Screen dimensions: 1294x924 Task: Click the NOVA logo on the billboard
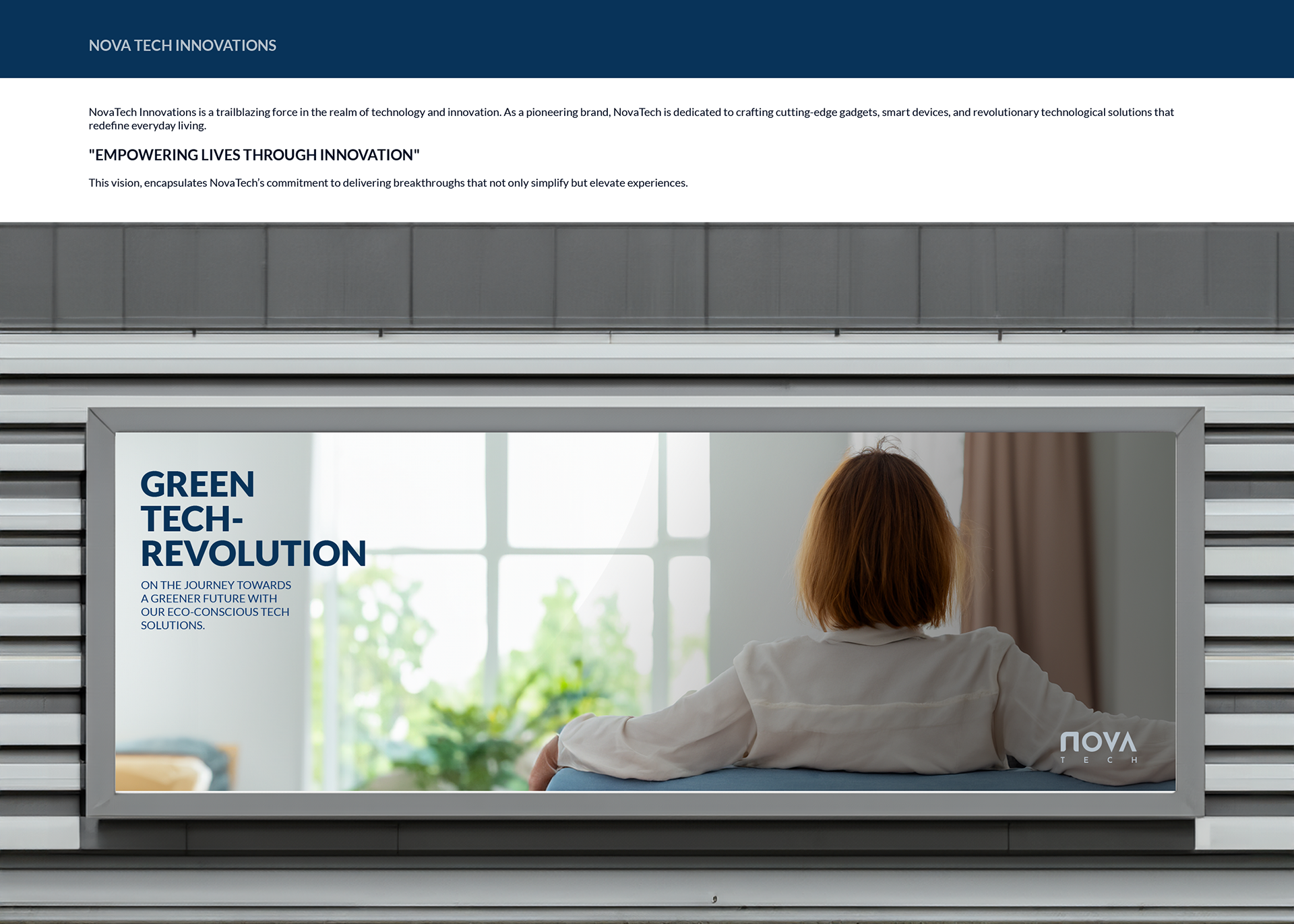(1098, 742)
